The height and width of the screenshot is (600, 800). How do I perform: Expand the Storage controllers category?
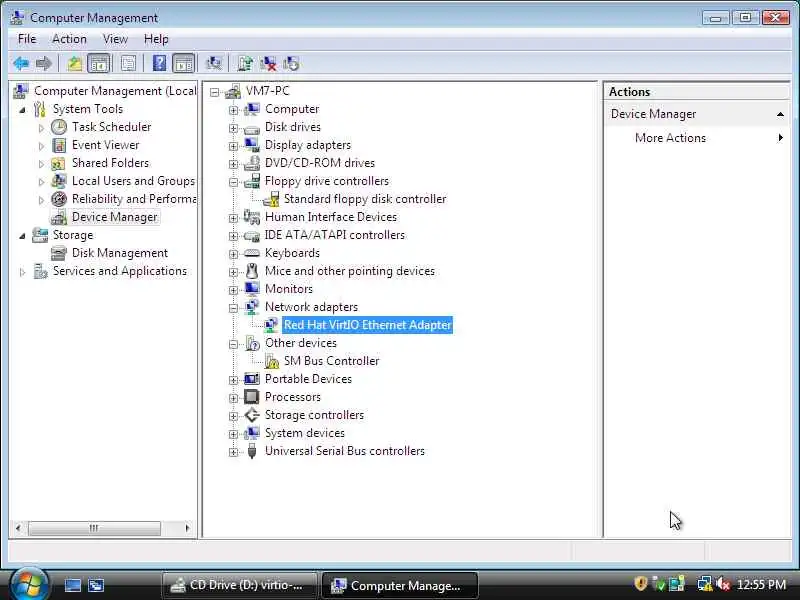pos(234,416)
